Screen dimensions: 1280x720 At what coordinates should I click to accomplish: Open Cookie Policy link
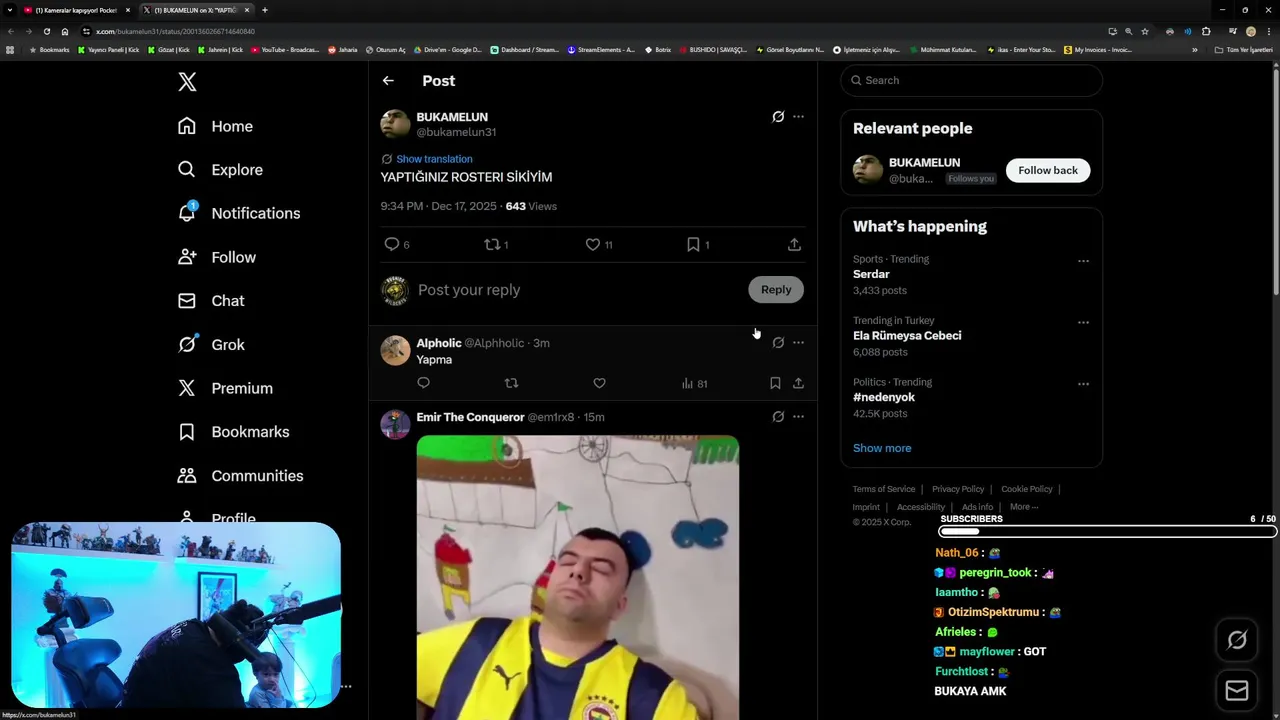1027,489
